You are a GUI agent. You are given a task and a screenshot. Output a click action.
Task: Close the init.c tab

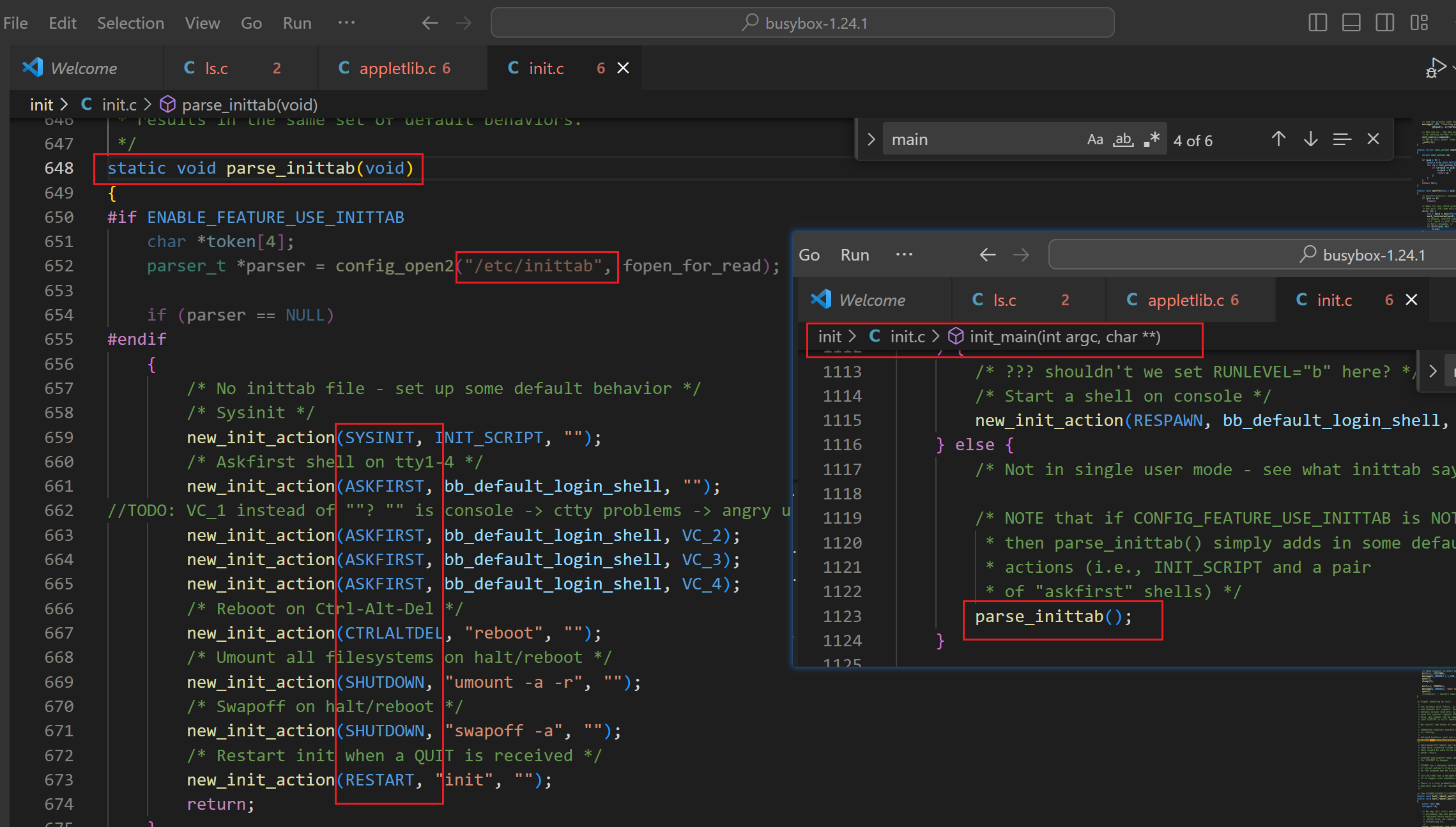tap(623, 68)
